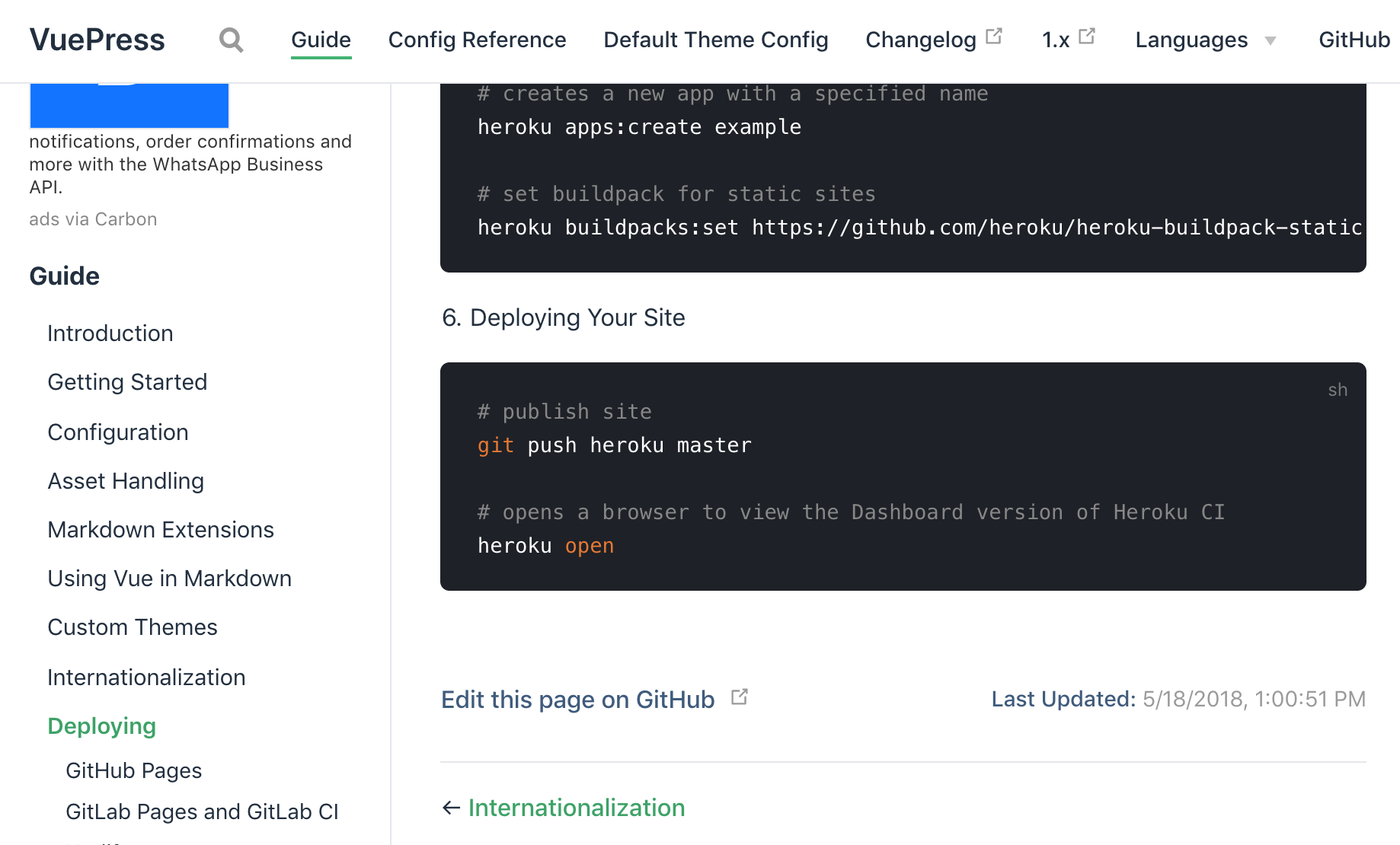
Task: Click the '# publish site' comment
Action: pyautogui.click(x=564, y=412)
